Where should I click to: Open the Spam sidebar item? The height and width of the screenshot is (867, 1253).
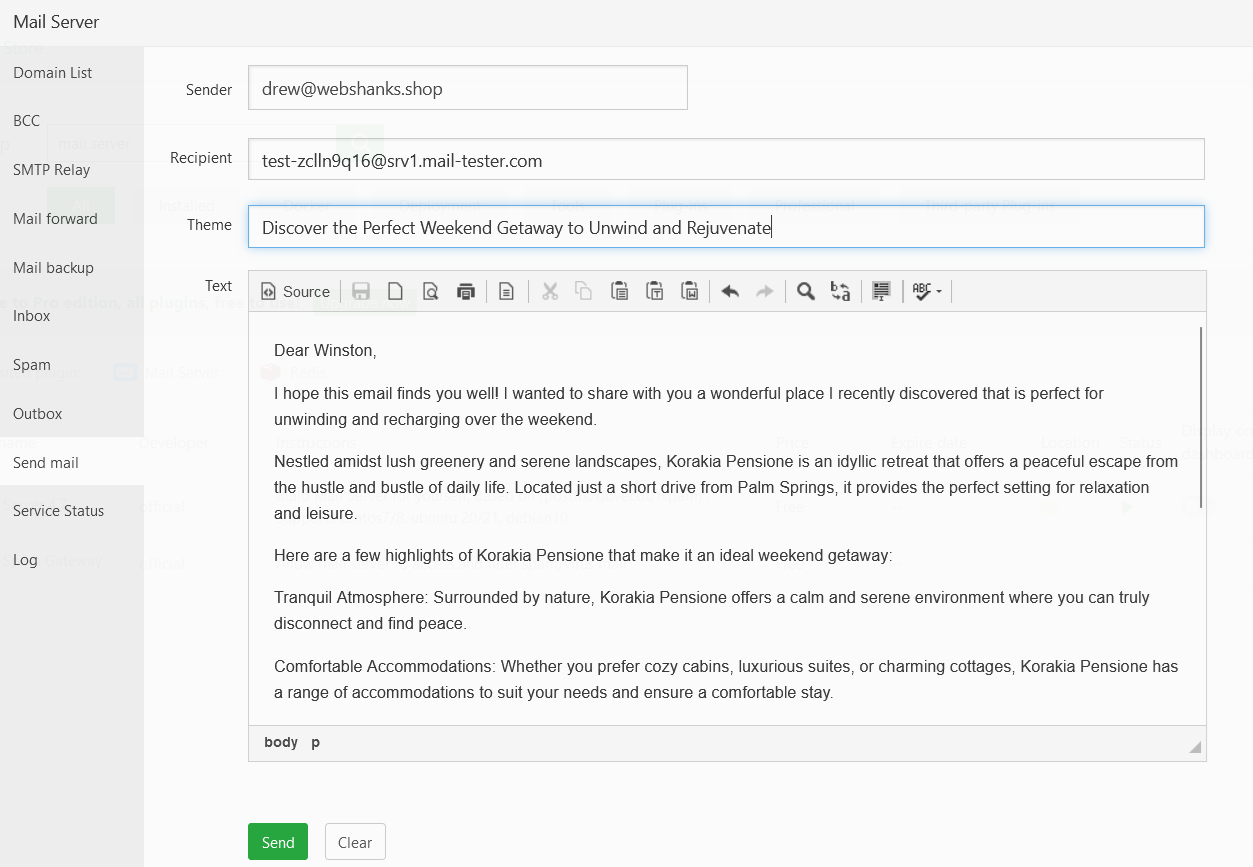point(72,365)
